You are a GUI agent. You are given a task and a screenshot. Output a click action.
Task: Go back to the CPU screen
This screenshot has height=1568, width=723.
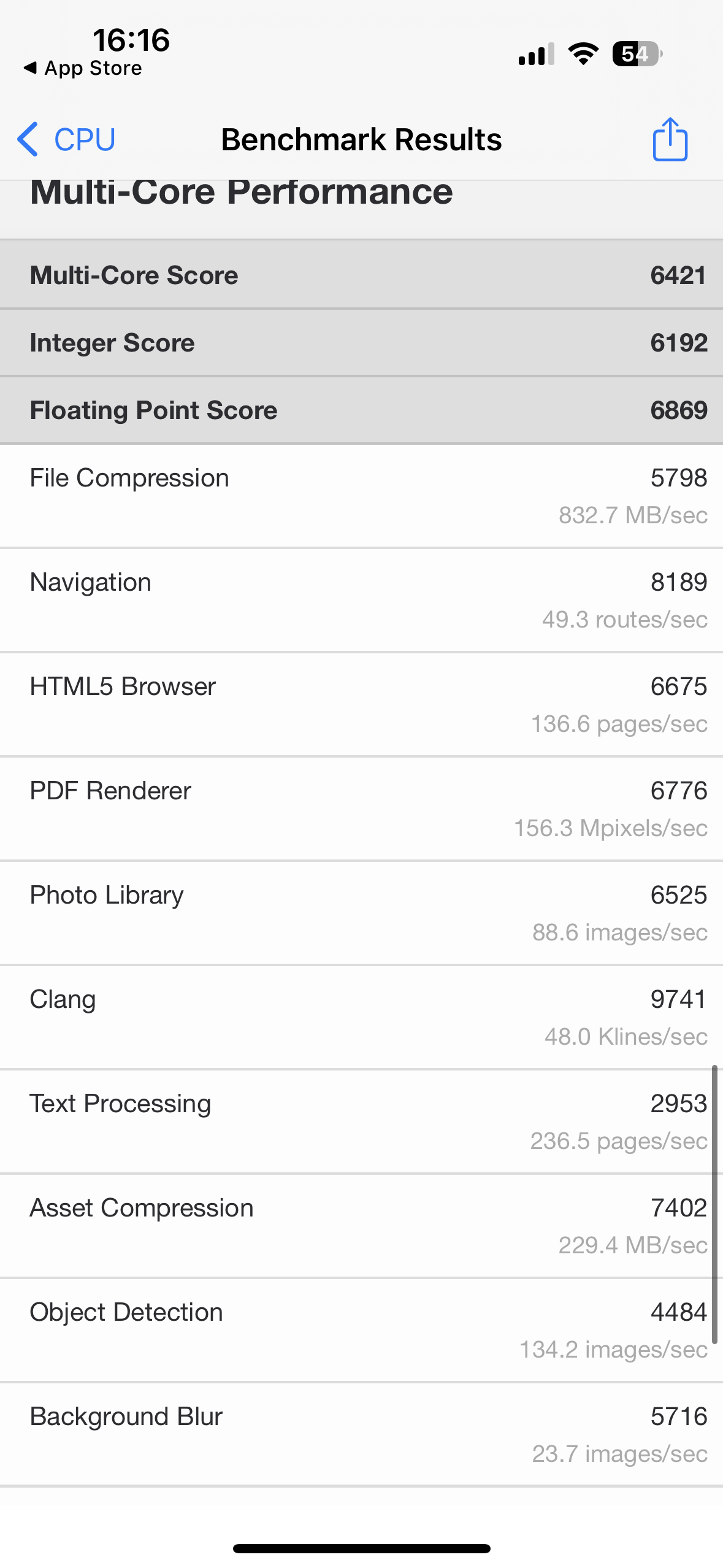[67, 139]
